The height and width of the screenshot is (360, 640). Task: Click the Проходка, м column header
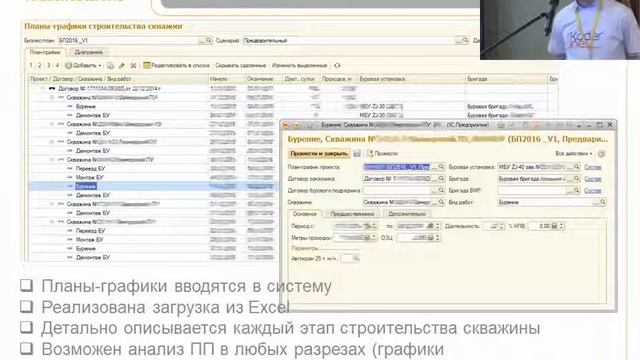tap(338, 79)
